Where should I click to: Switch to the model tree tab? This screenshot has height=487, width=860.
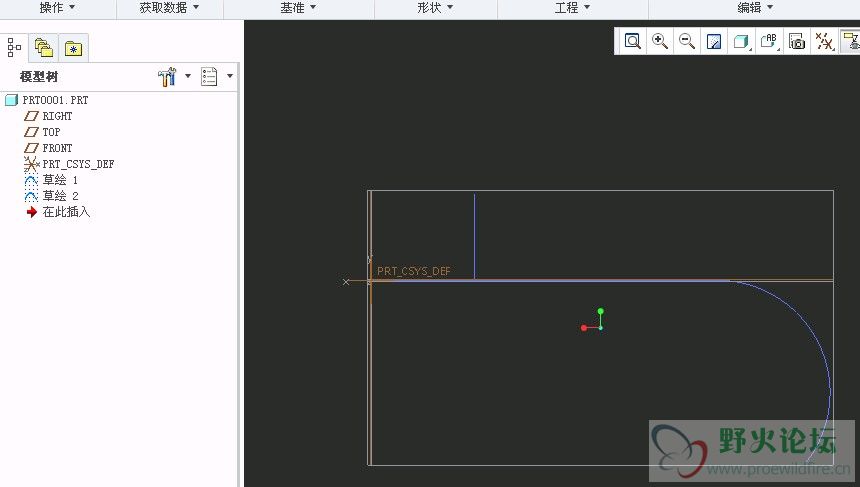pos(14,48)
